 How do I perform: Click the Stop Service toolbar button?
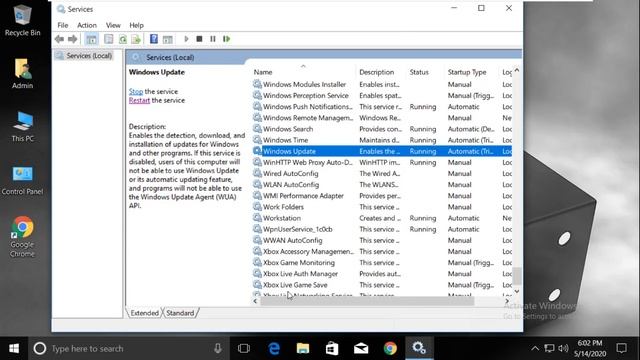199,39
